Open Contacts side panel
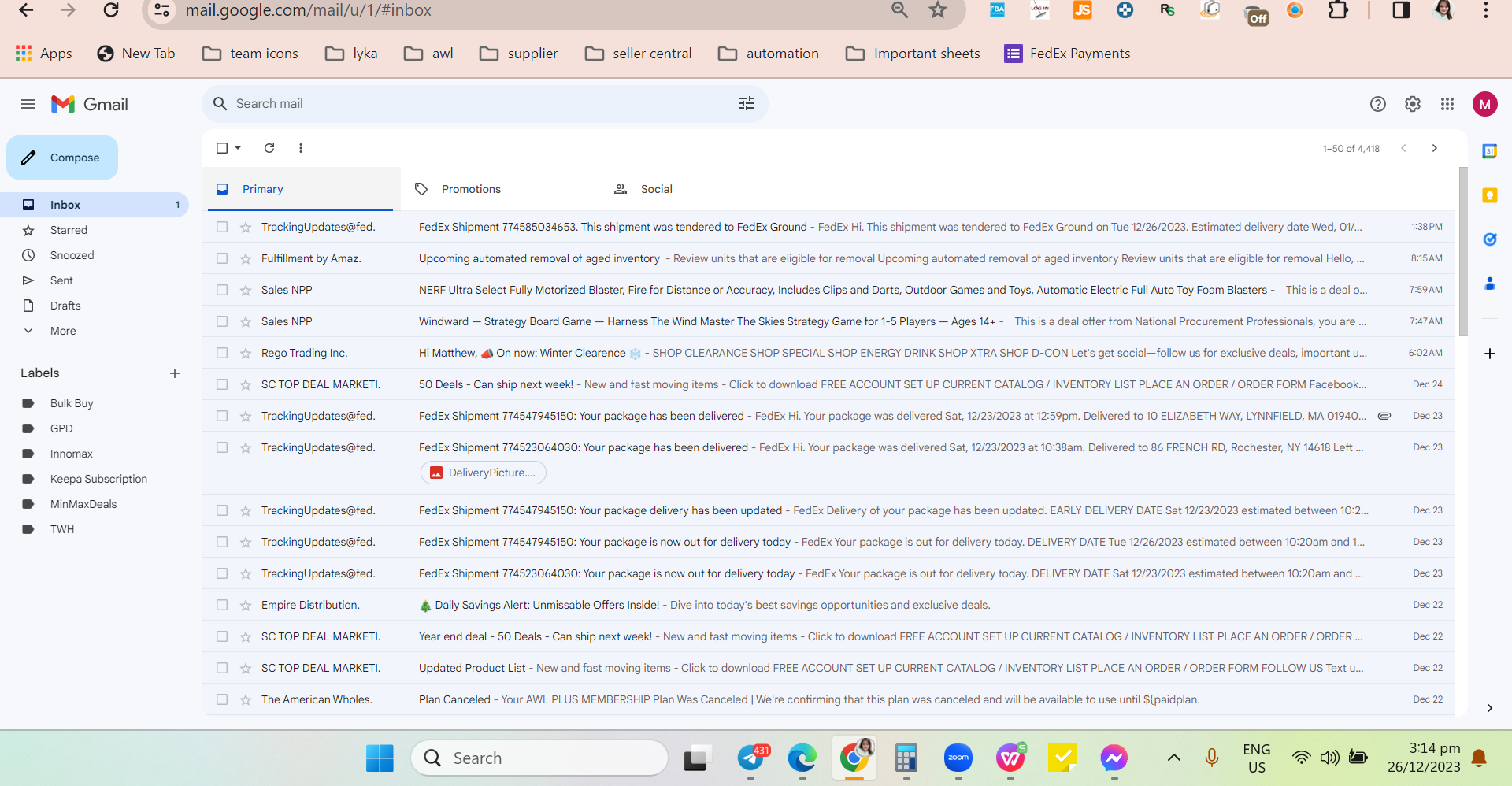This screenshot has width=1512, height=786. point(1490,284)
